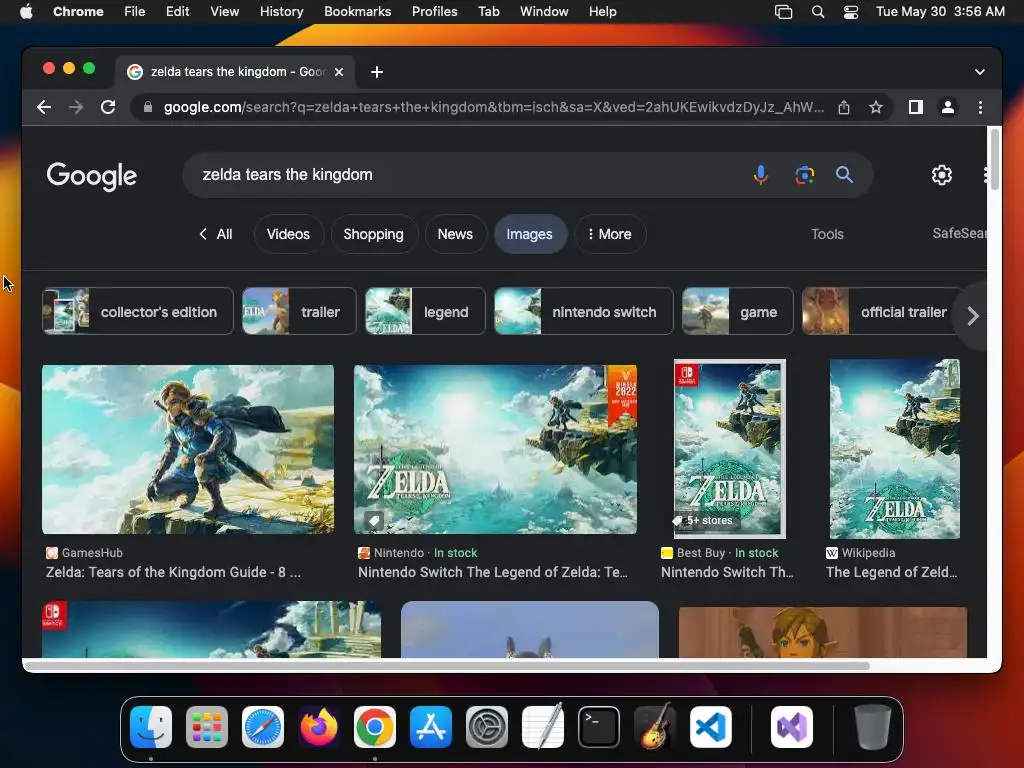Reload the current page
The image size is (1024, 768).
(x=108, y=107)
